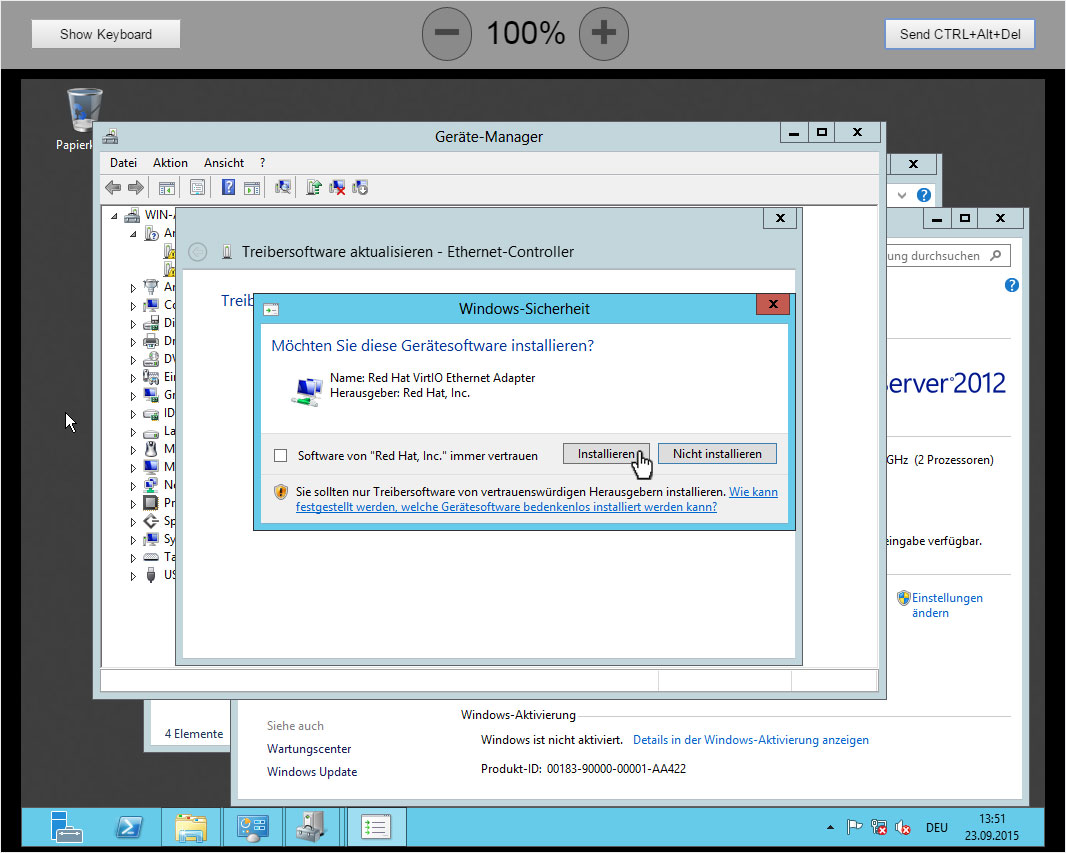Tick the always trust Red Hat, Inc. checkbox
Viewport: 1066px width, 853px height.
280,455
